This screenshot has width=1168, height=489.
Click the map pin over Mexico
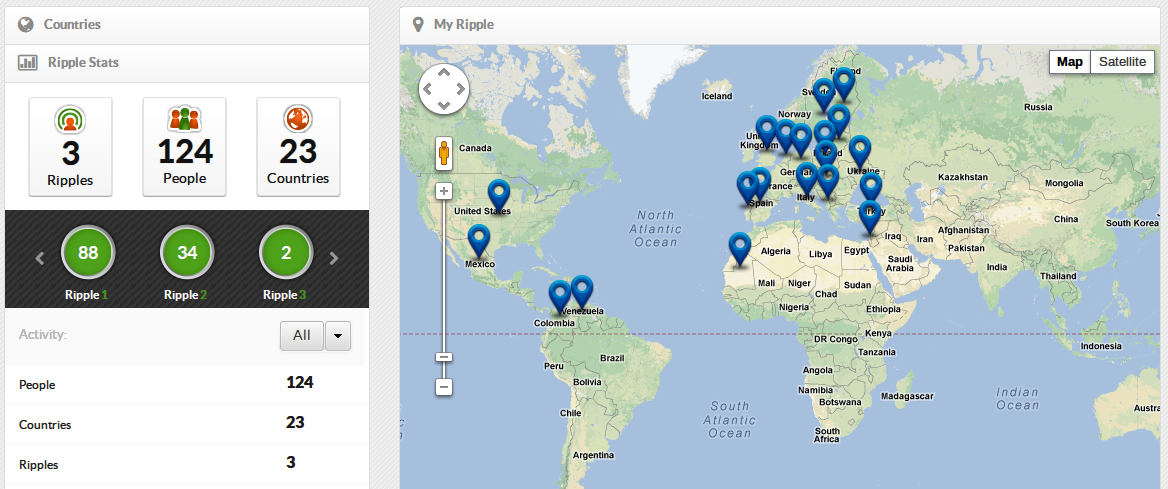(x=479, y=243)
